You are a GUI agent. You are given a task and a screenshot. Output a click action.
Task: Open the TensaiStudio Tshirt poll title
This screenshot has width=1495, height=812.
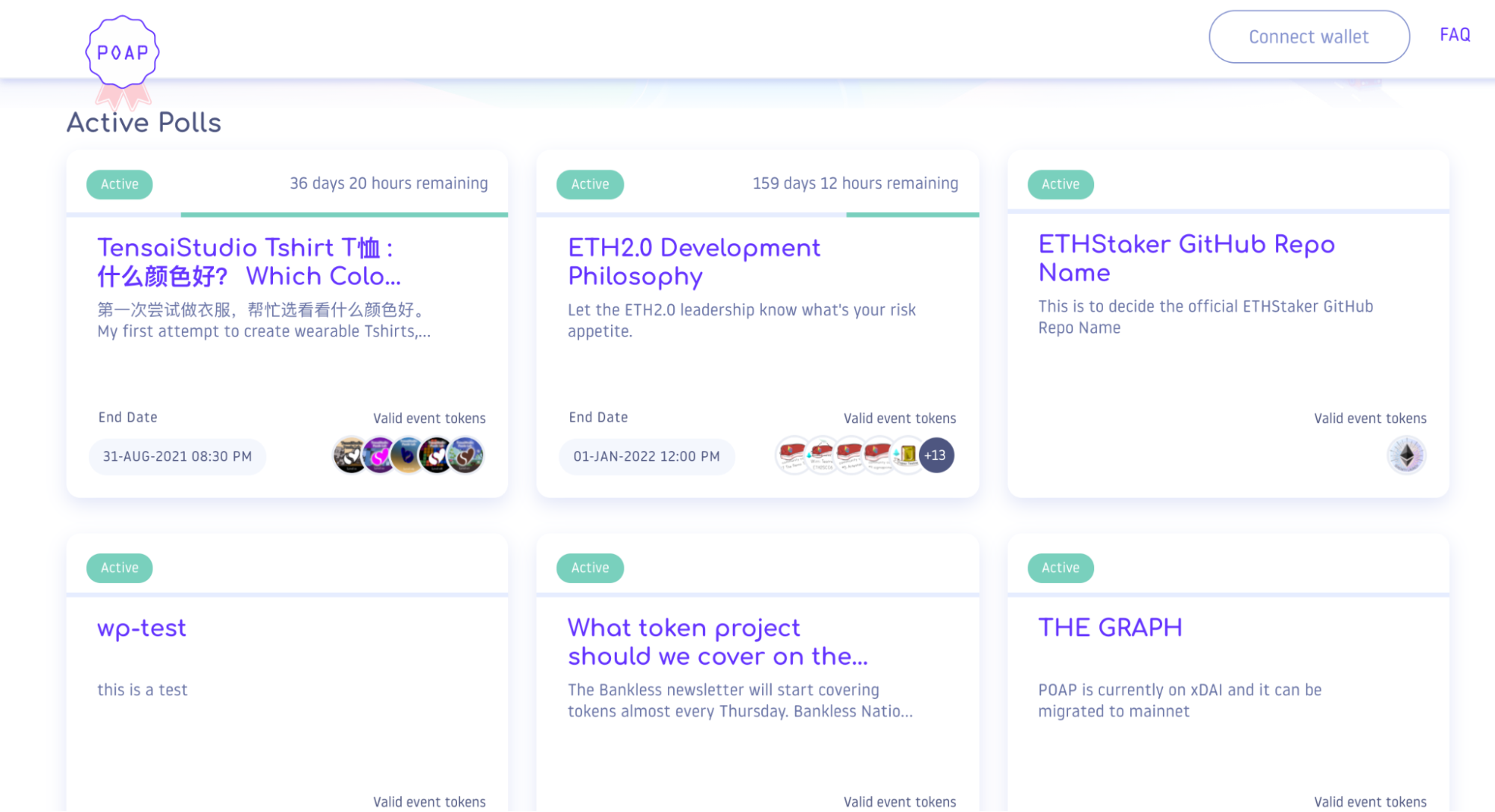point(249,262)
